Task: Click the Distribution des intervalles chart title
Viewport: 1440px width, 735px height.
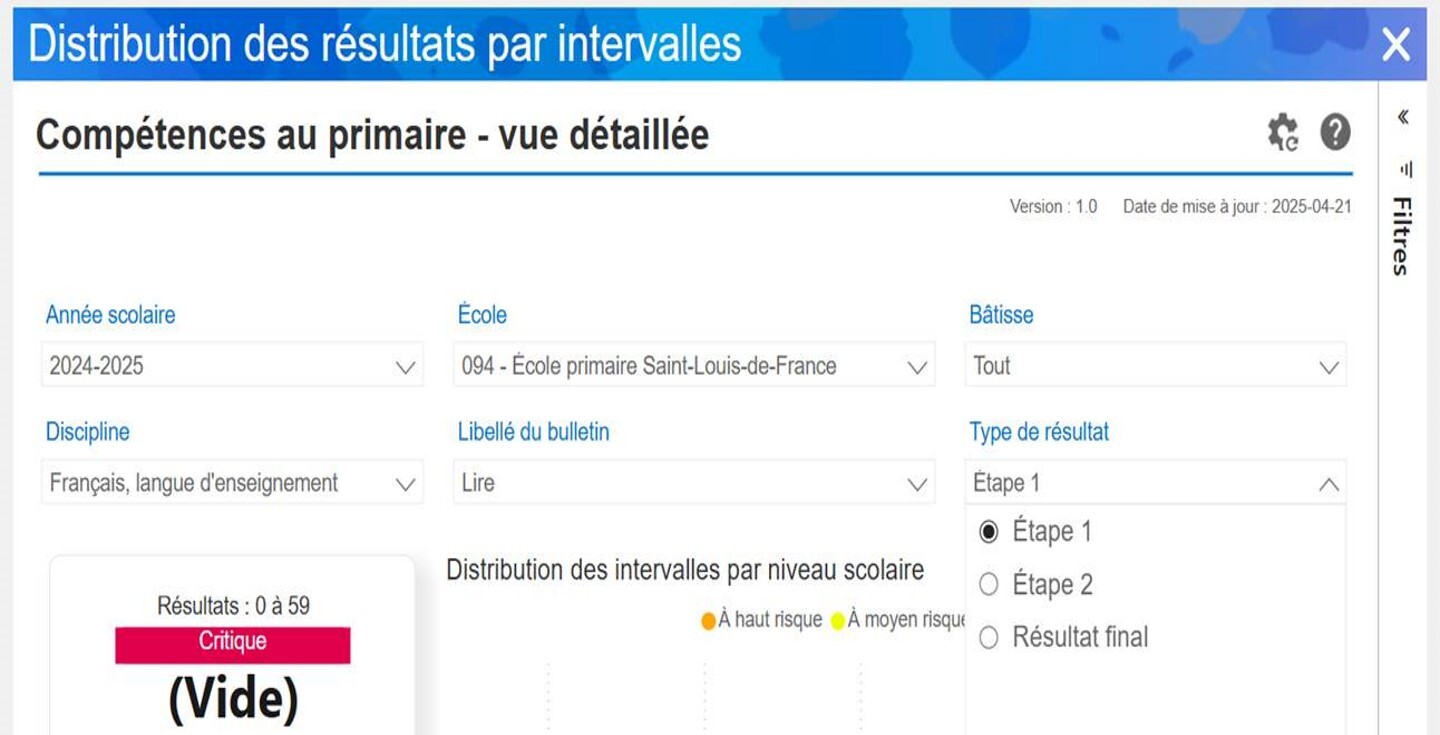Action: click(685, 571)
